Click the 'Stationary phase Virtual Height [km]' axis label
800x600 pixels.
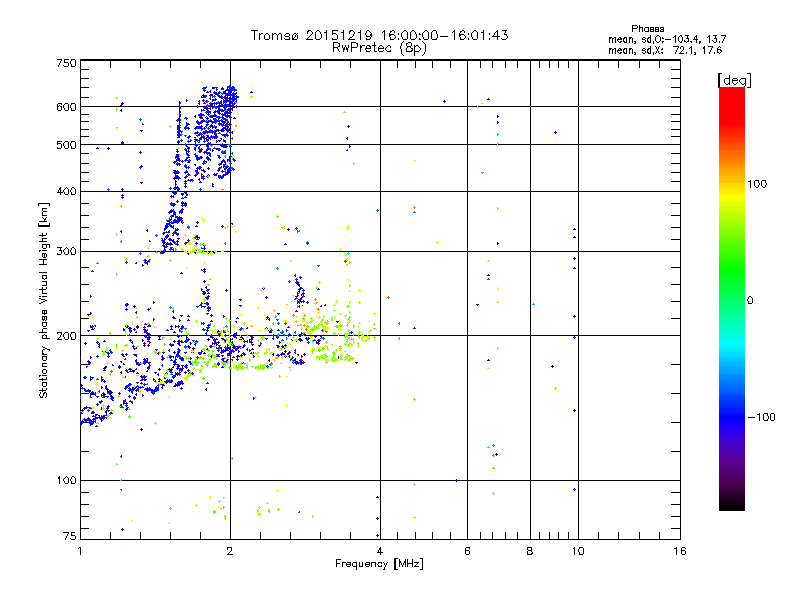click(43, 300)
